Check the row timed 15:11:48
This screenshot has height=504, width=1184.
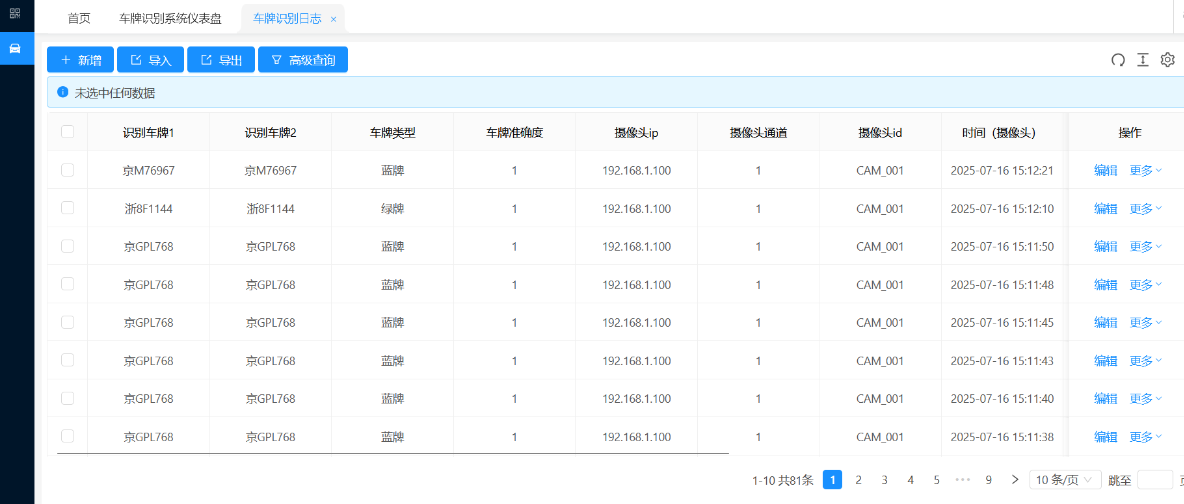pyautogui.click(x=68, y=284)
